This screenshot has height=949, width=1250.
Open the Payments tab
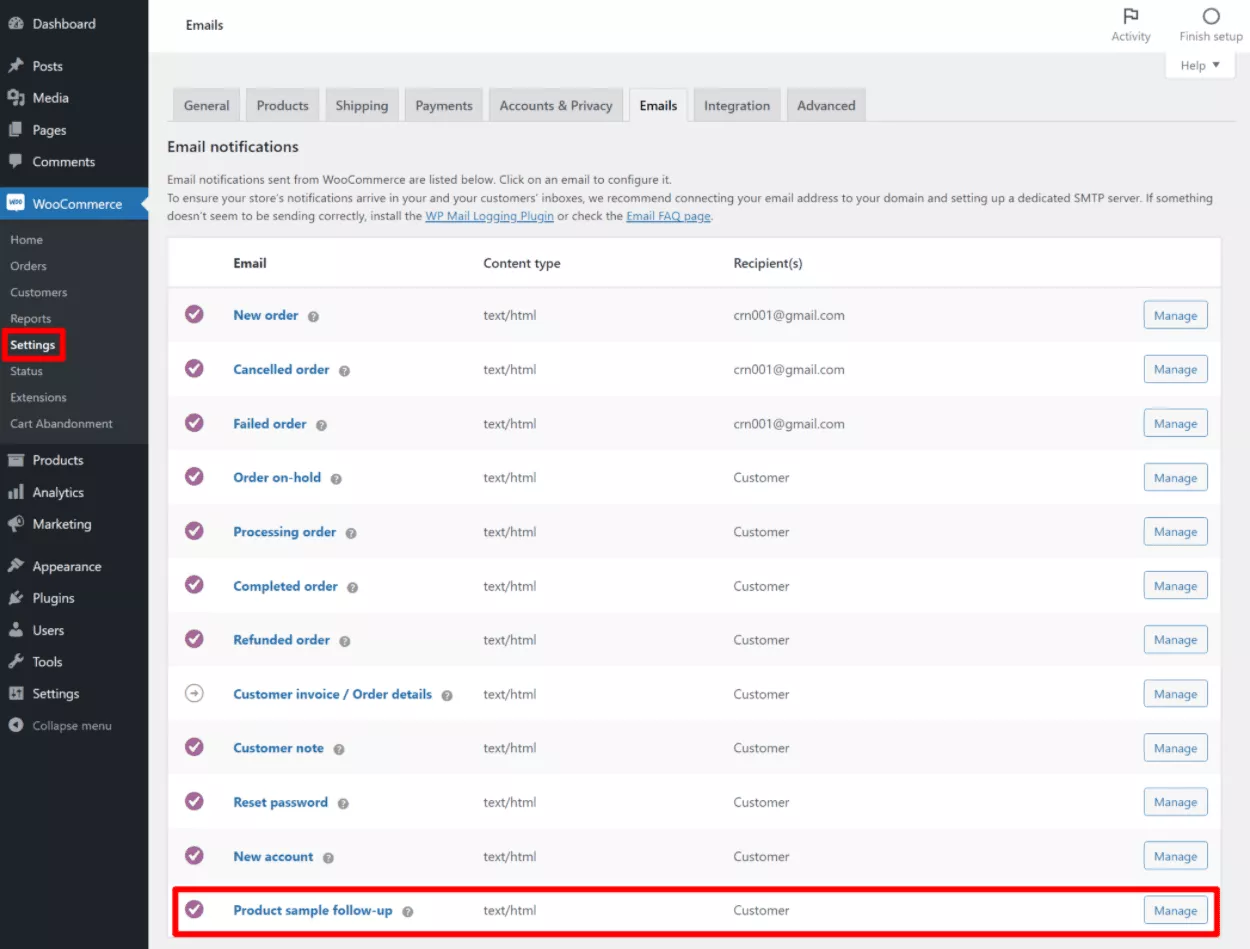click(x=444, y=105)
